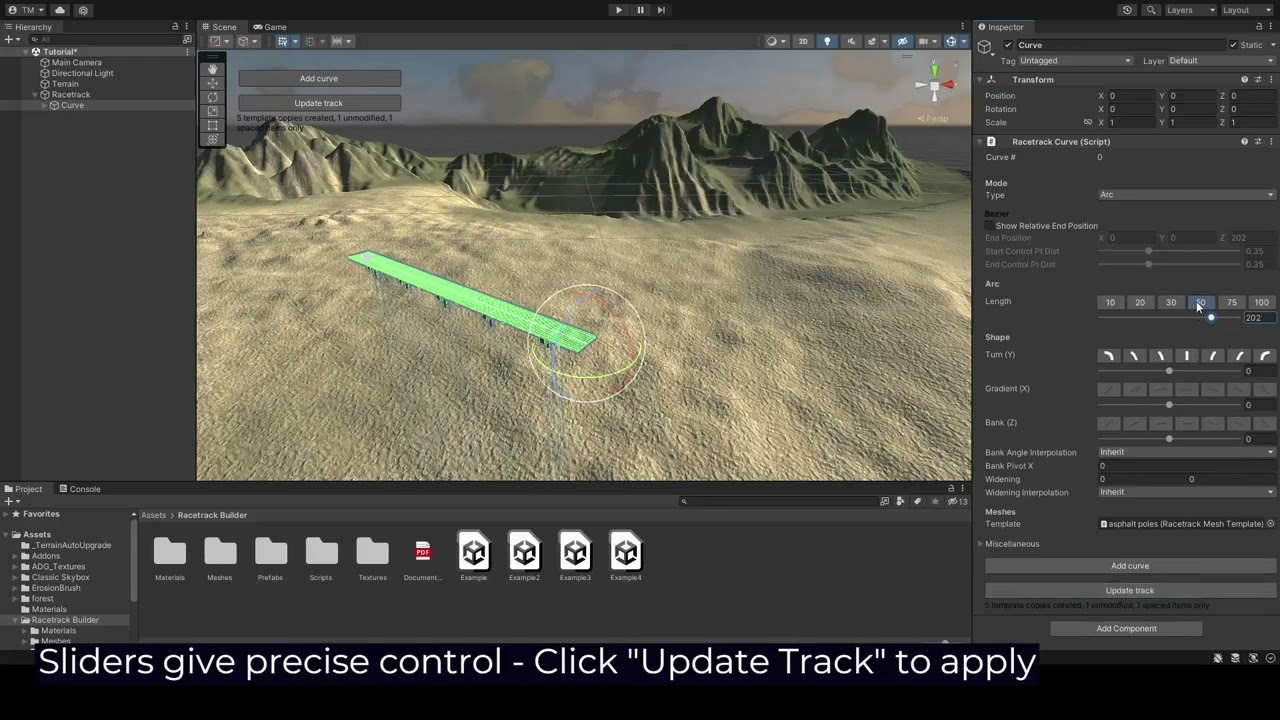1280x720 pixels.
Task: Select the Move tool in scene toolbar
Action: 212,83
